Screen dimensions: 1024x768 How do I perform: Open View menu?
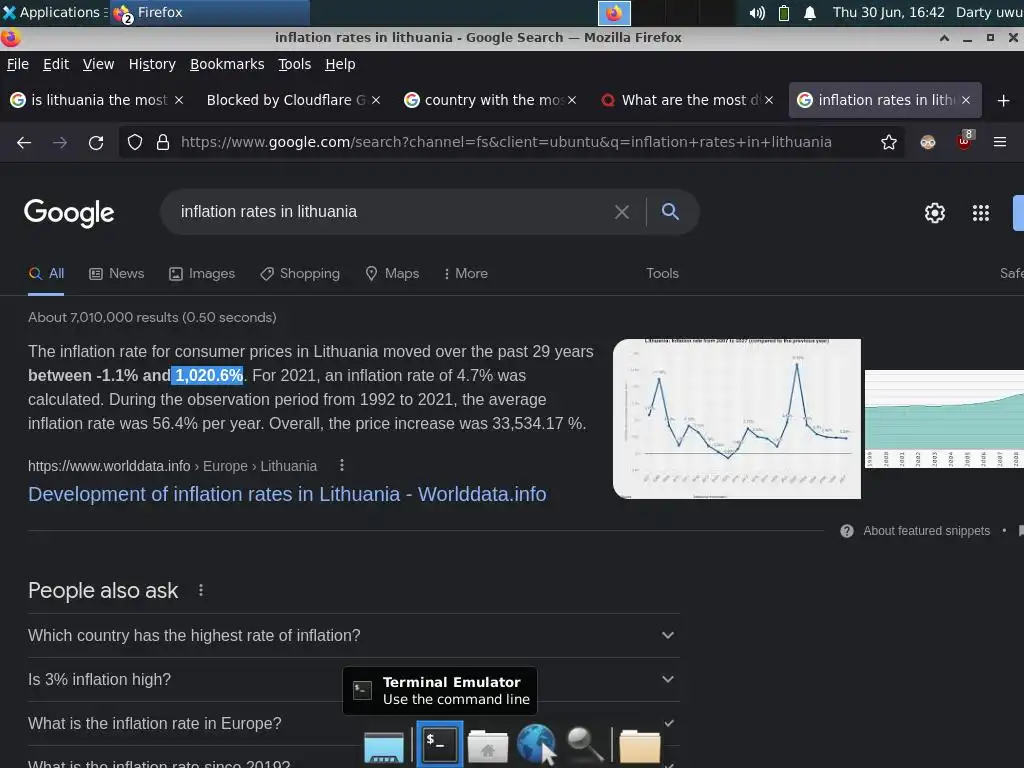pyautogui.click(x=98, y=64)
